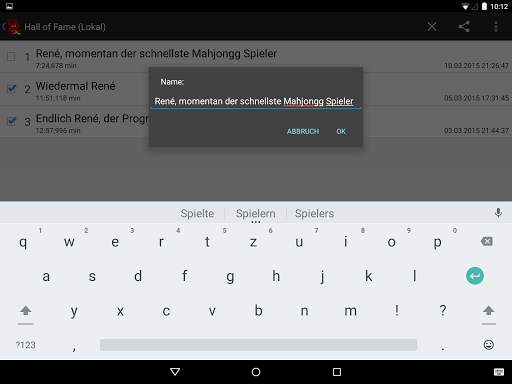Tap the ?123 symbols key

pyautogui.click(x=26, y=345)
